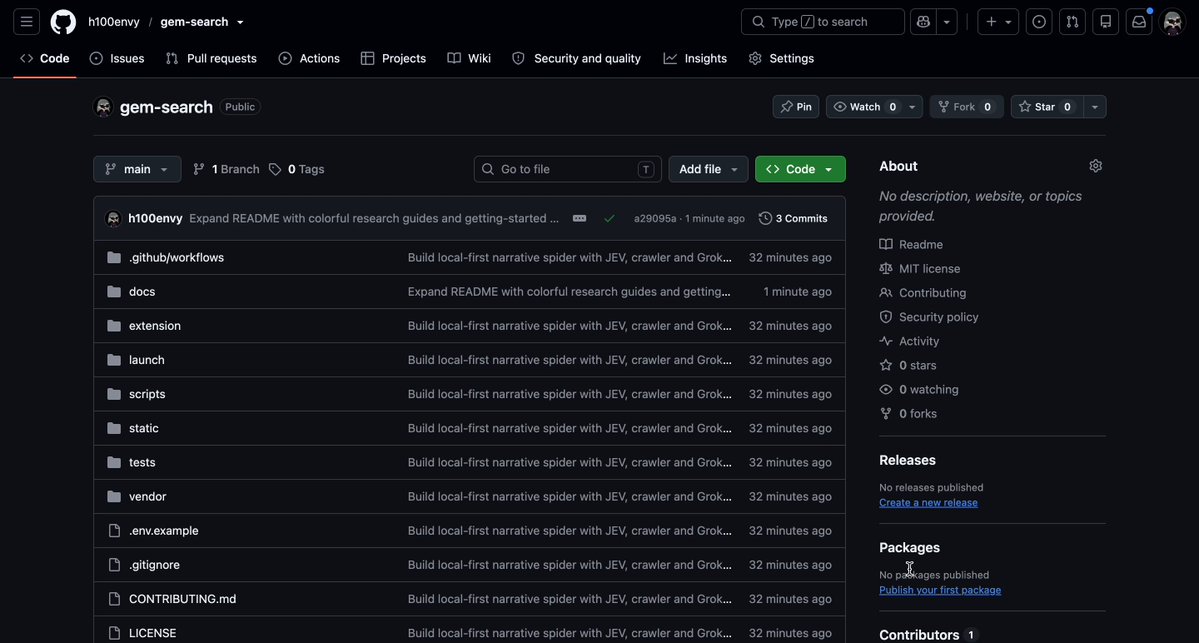Show commit details via the ellipsis icon
This screenshot has height=643, width=1199.
coord(580,219)
